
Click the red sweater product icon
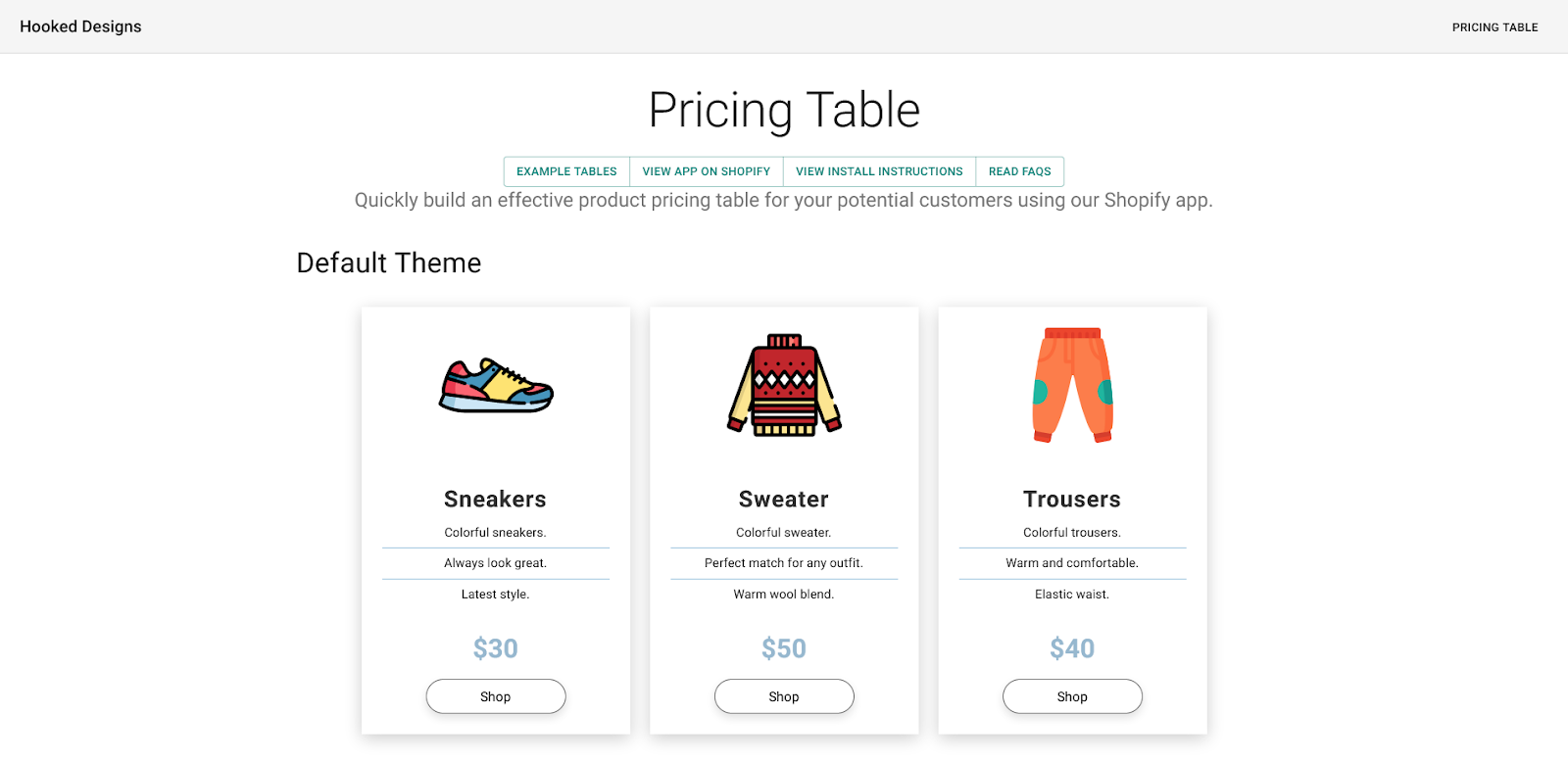click(x=784, y=385)
